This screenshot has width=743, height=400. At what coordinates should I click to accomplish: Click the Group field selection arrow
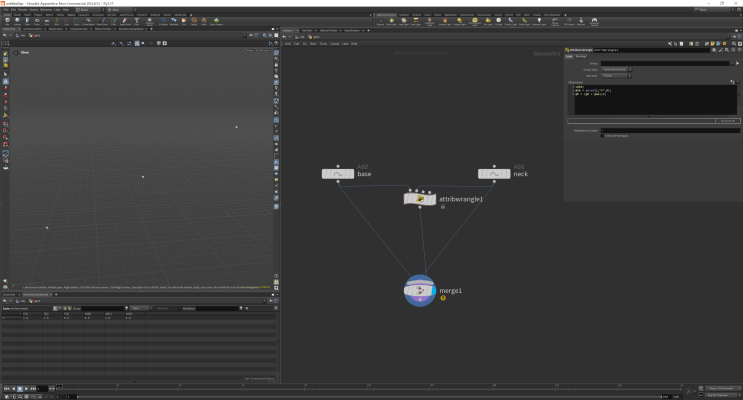click(x=737, y=63)
